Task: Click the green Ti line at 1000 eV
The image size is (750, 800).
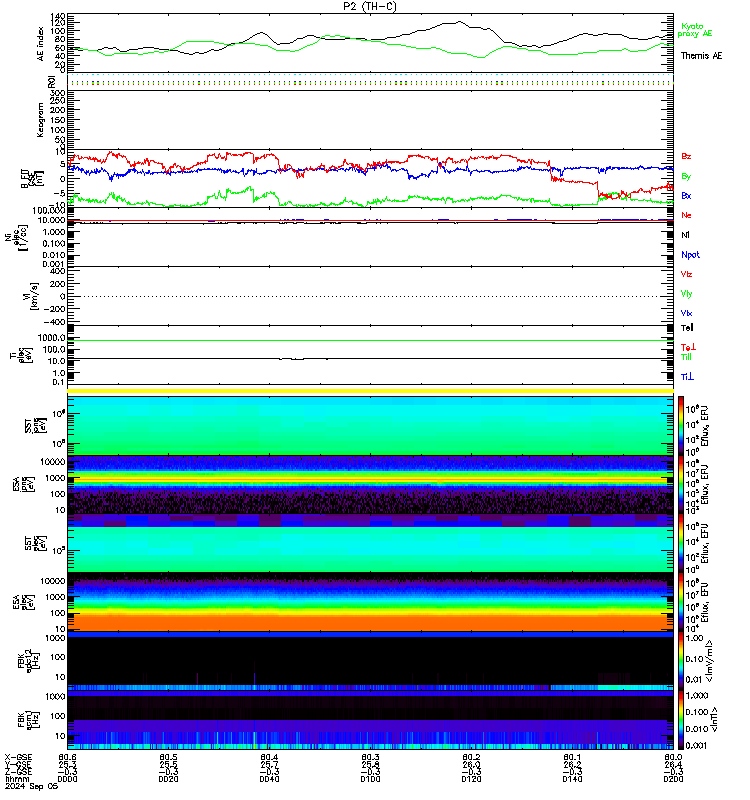Action: [370, 340]
